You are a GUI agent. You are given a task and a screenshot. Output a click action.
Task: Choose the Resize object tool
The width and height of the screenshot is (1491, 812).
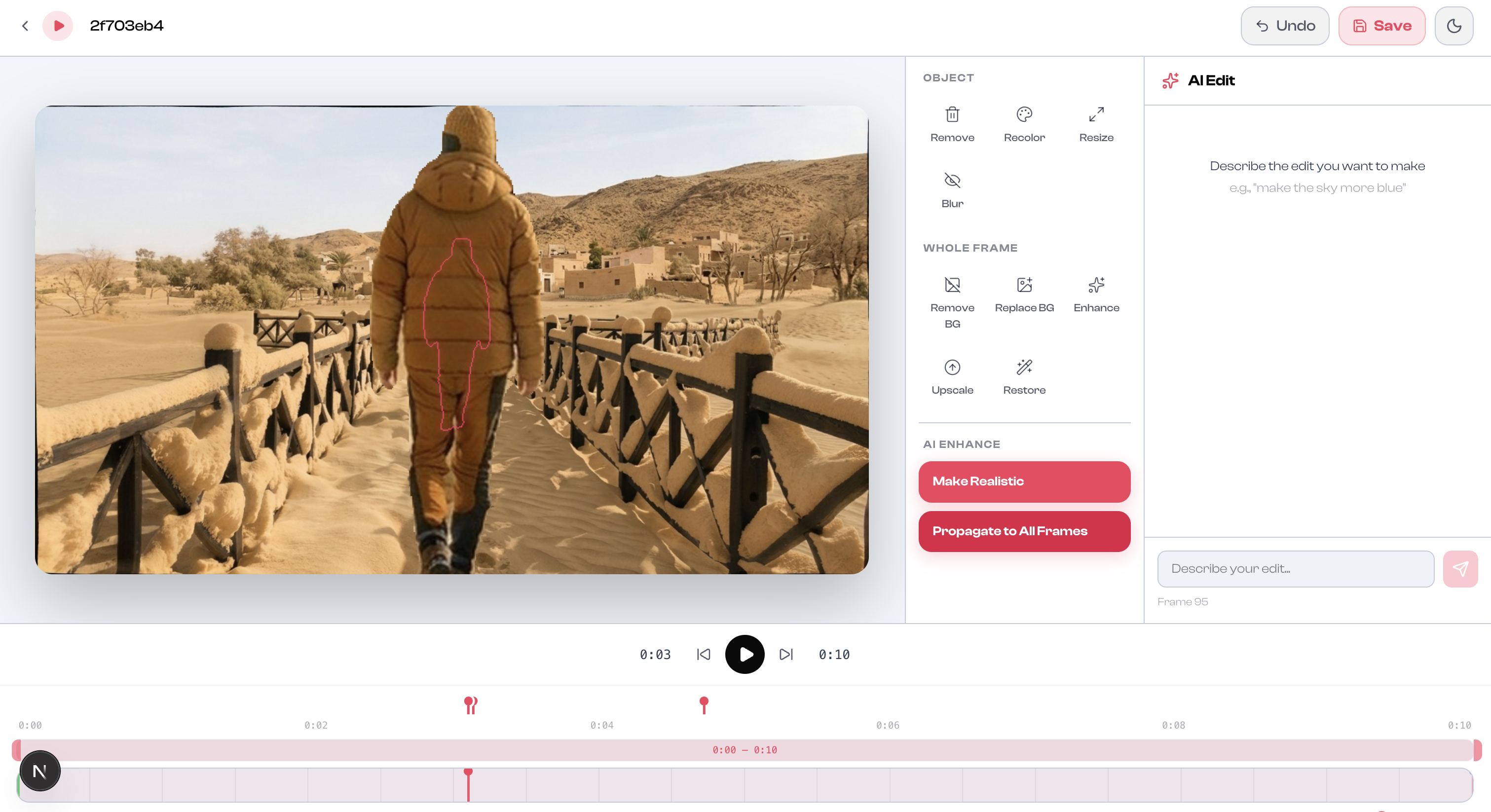[1096, 114]
